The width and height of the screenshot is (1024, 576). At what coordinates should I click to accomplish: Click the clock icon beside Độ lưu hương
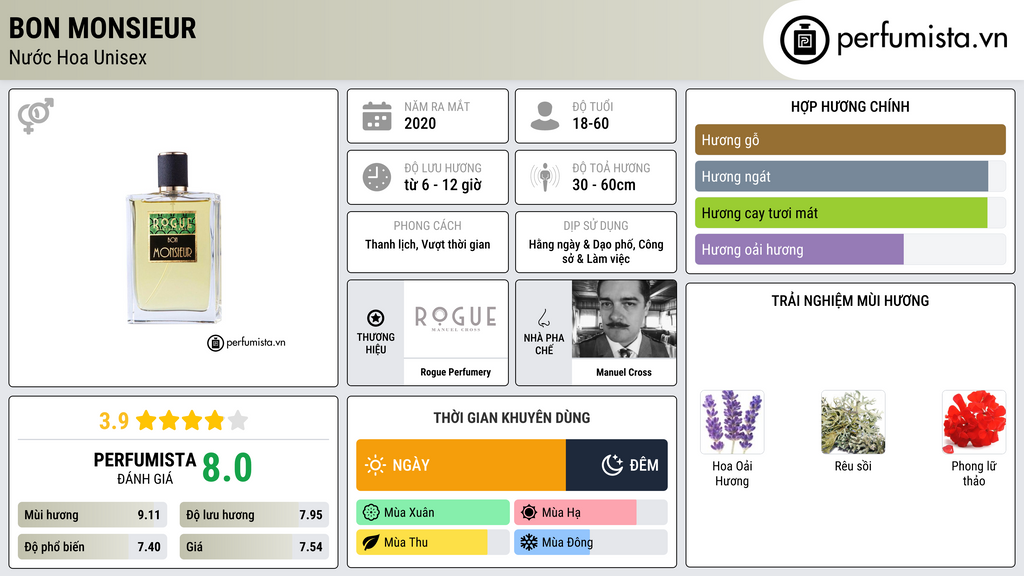click(x=377, y=177)
